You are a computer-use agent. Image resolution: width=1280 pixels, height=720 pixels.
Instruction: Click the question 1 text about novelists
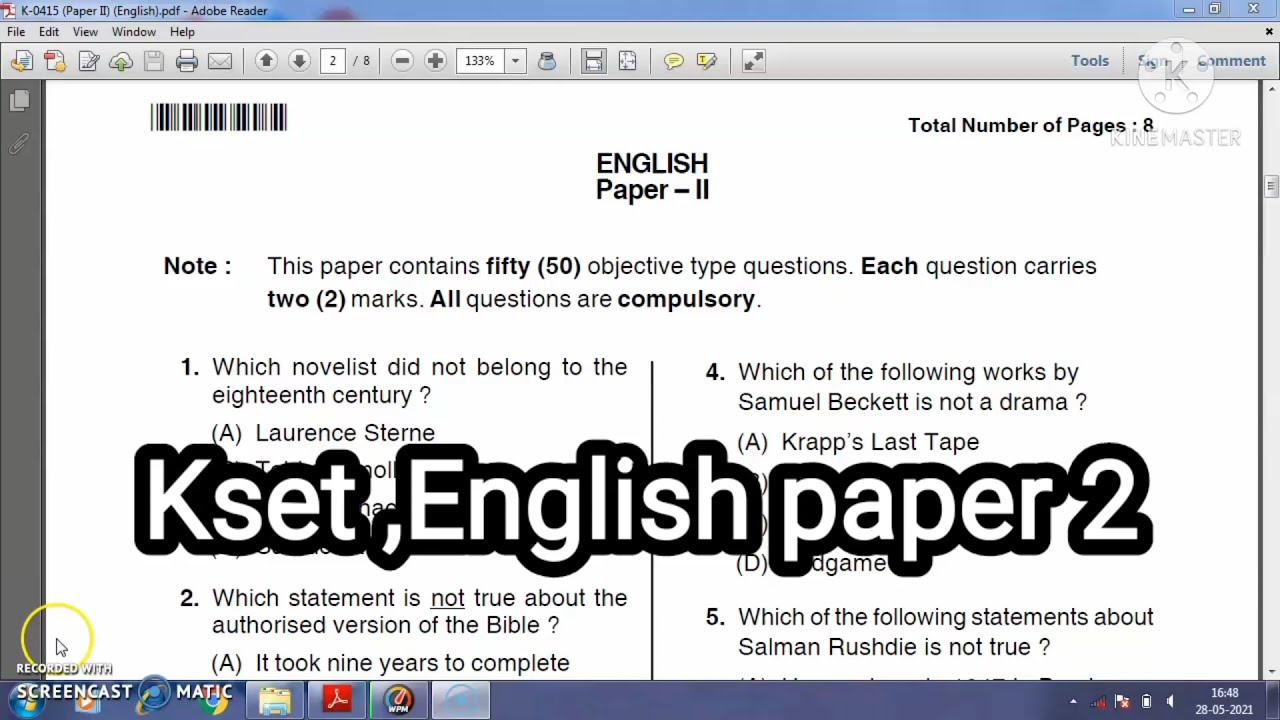(419, 381)
